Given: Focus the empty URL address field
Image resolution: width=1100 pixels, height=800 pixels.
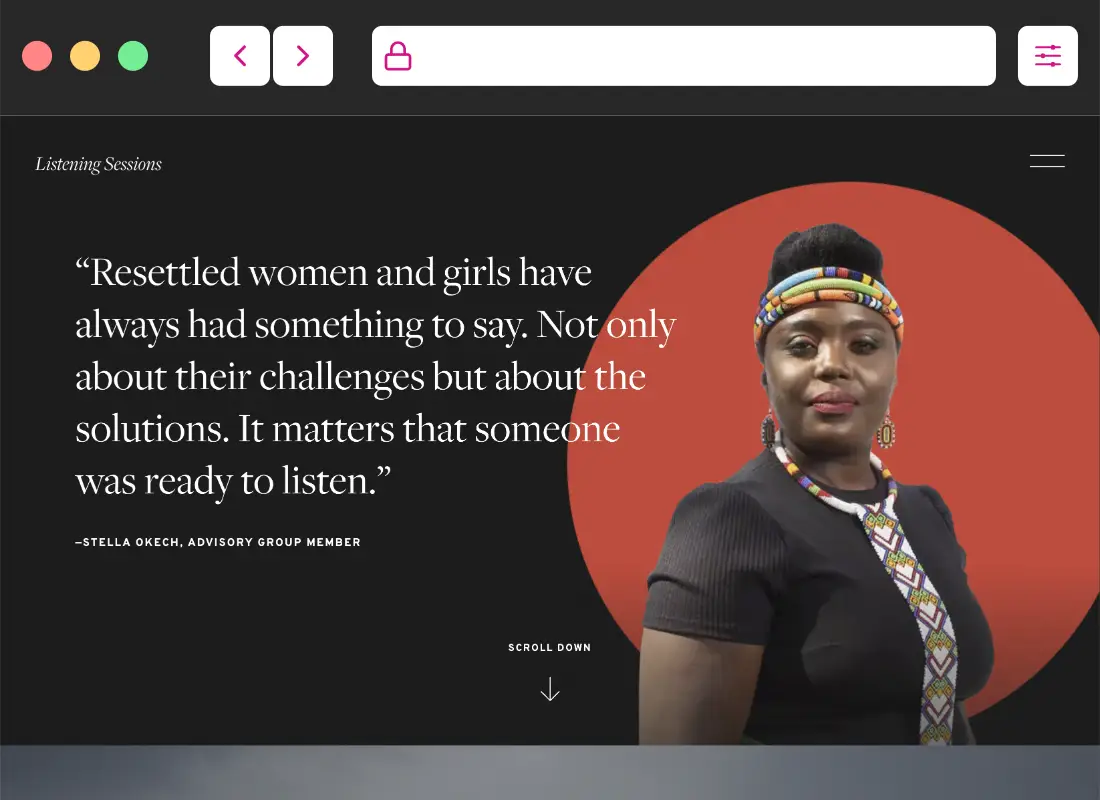Looking at the screenshot, I should (x=700, y=56).
